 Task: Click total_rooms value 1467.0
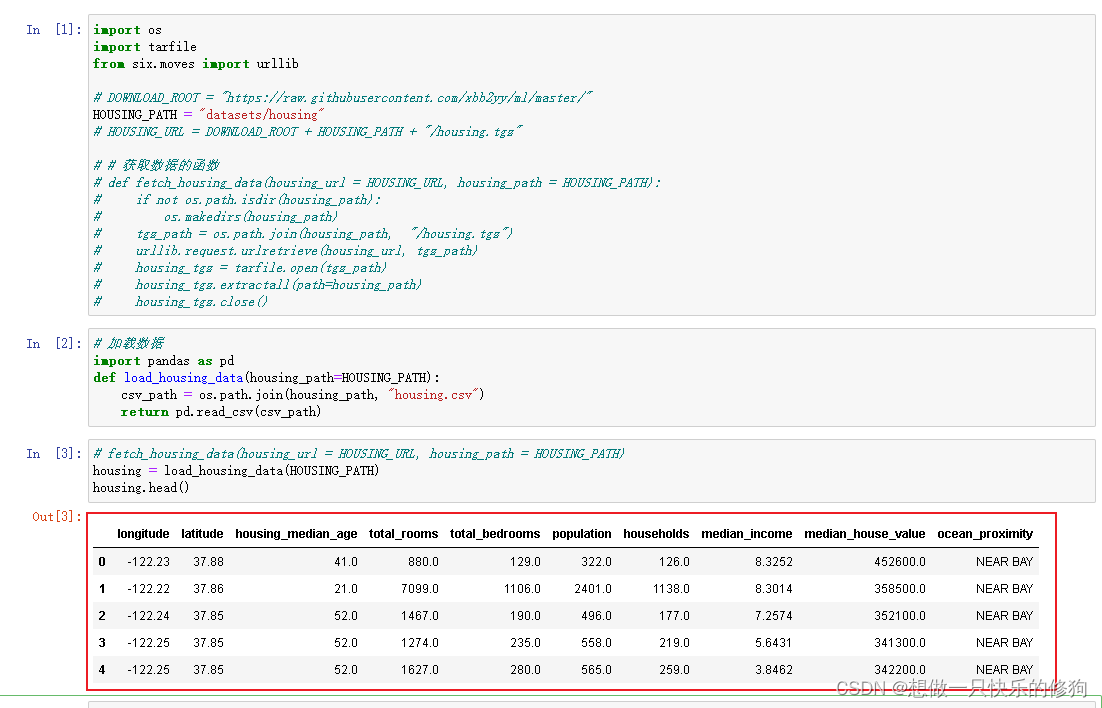pyautogui.click(x=420, y=616)
